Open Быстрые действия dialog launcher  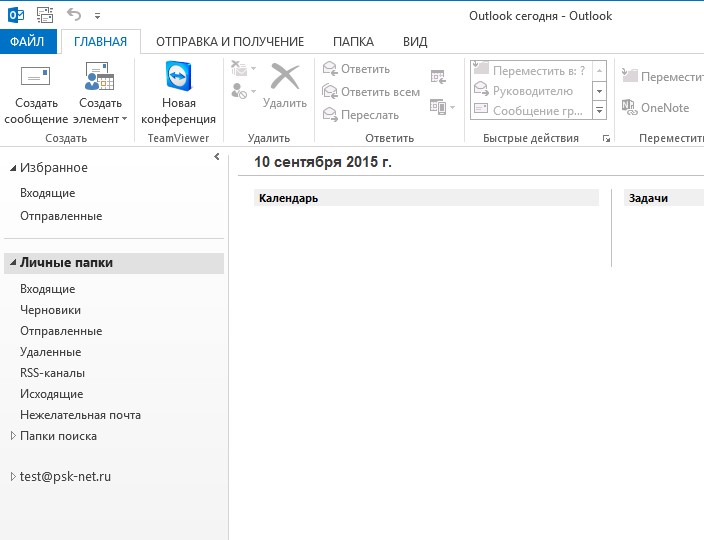click(606, 139)
